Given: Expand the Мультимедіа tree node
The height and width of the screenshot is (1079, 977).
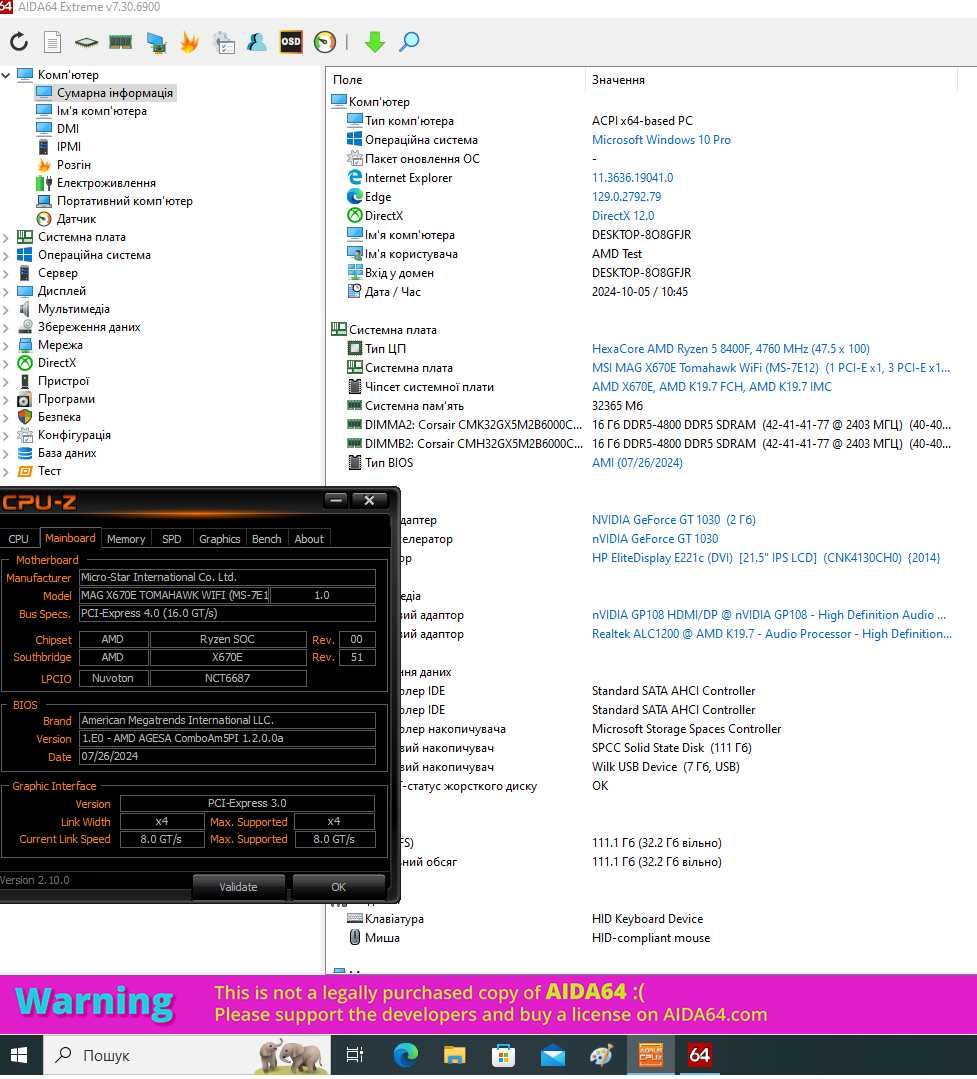Looking at the screenshot, I should tap(6, 309).
